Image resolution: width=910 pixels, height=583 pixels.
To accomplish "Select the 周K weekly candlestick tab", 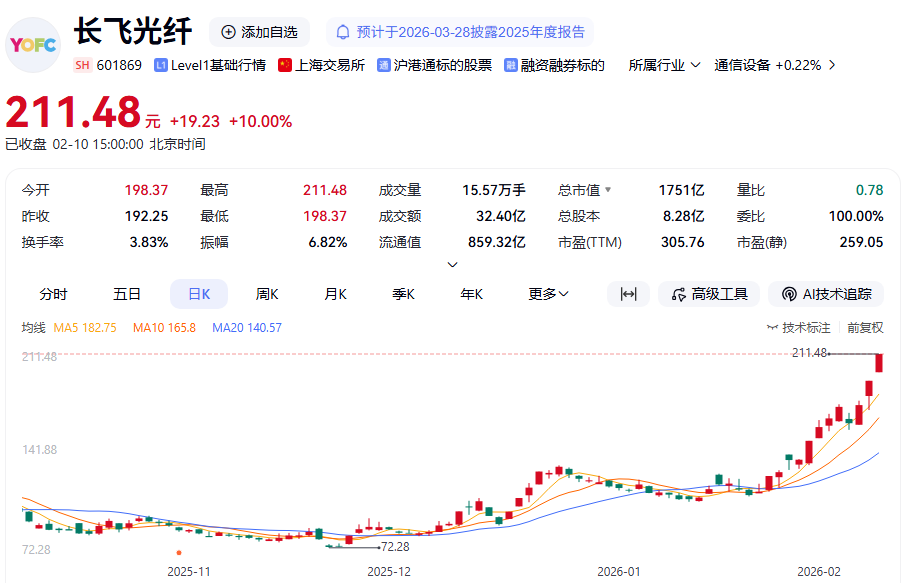I will 267,294.
